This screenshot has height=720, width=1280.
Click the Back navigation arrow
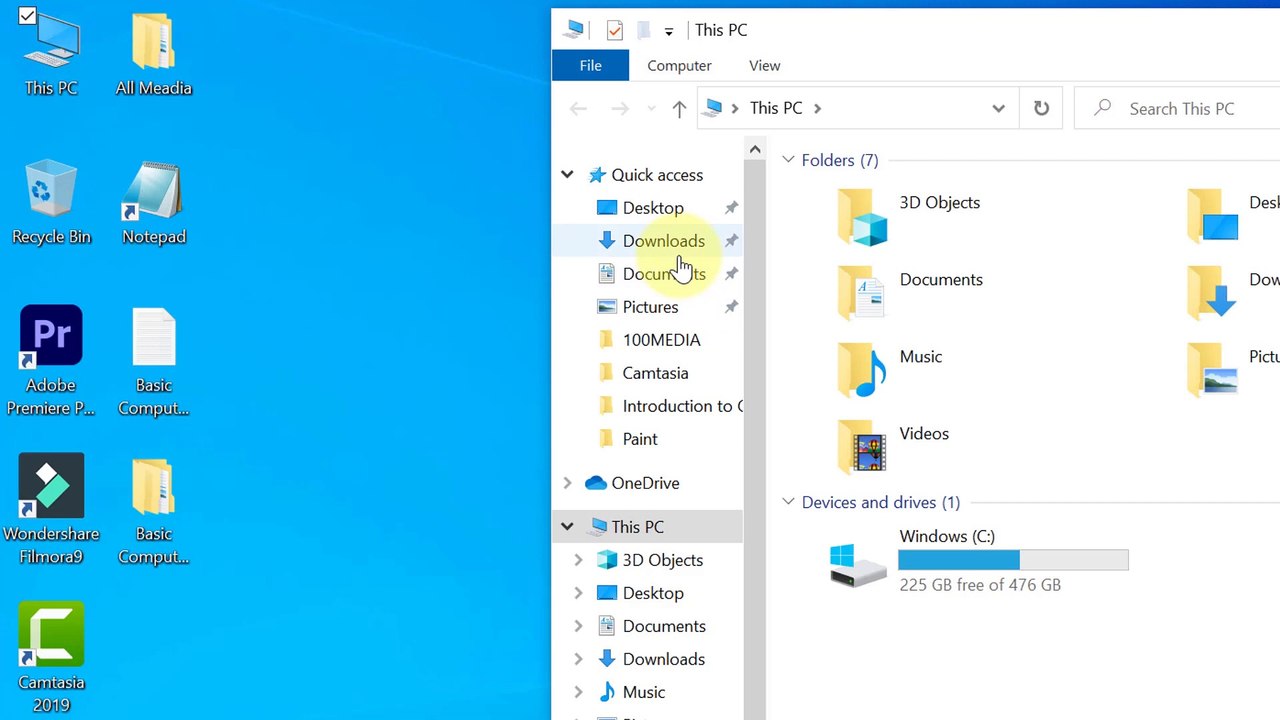[x=578, y=108]
